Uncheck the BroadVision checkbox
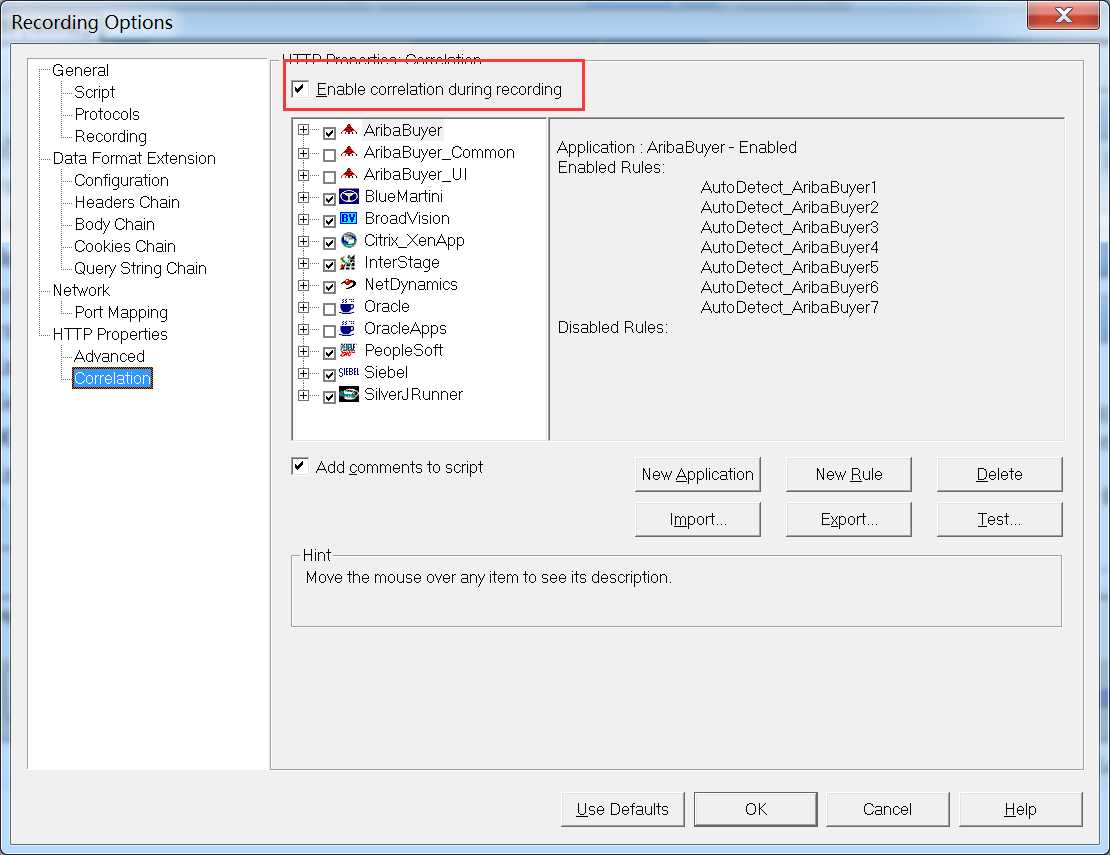The height and width of the screenshot is (855, 1110). click(329, 221)
